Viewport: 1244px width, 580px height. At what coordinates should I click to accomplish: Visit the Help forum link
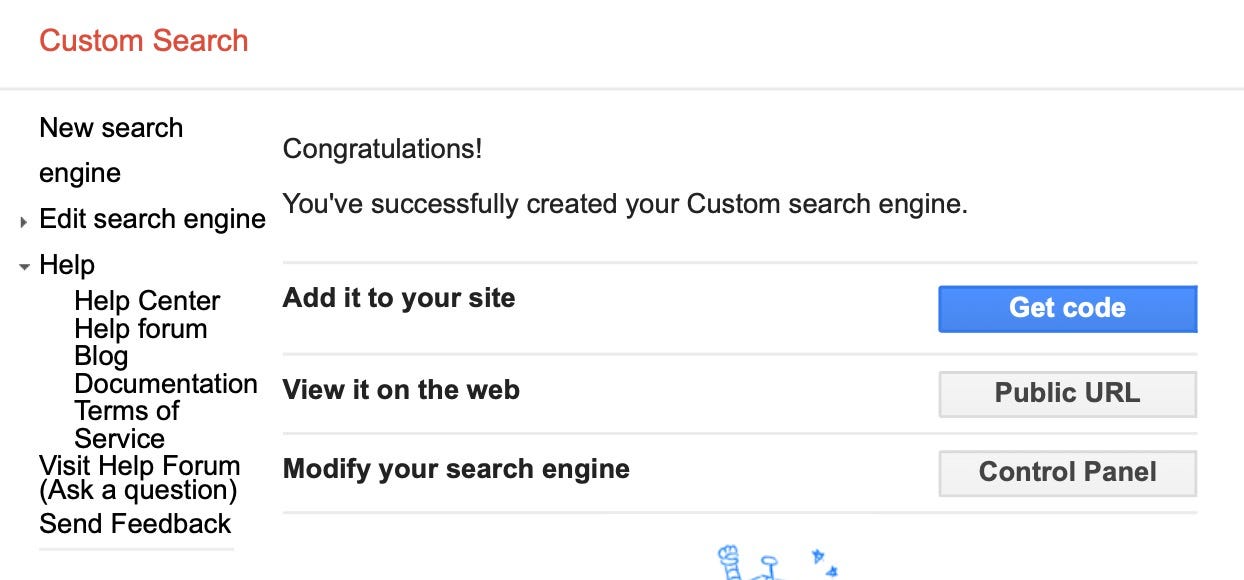pos(139,329)
